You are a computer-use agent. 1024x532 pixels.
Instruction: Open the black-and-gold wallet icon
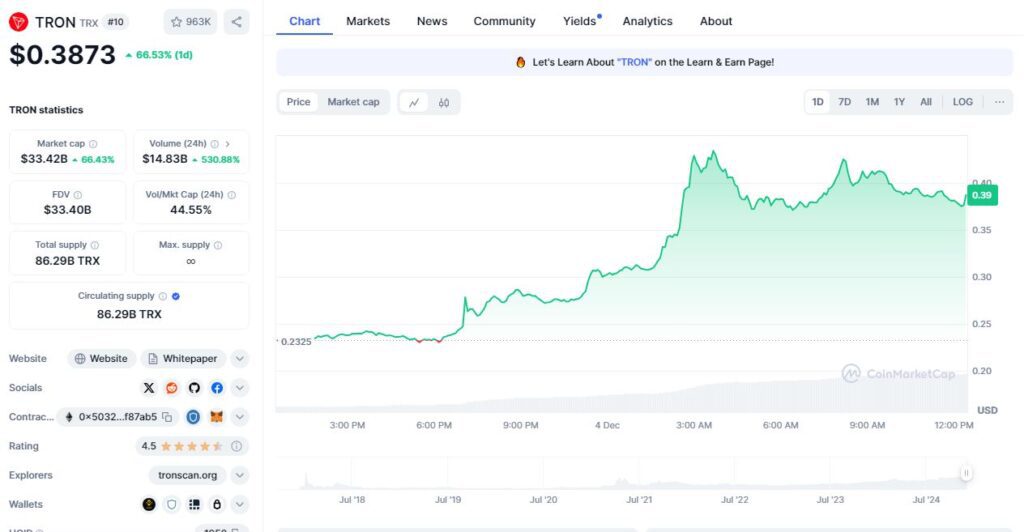[x=149, y=504]
